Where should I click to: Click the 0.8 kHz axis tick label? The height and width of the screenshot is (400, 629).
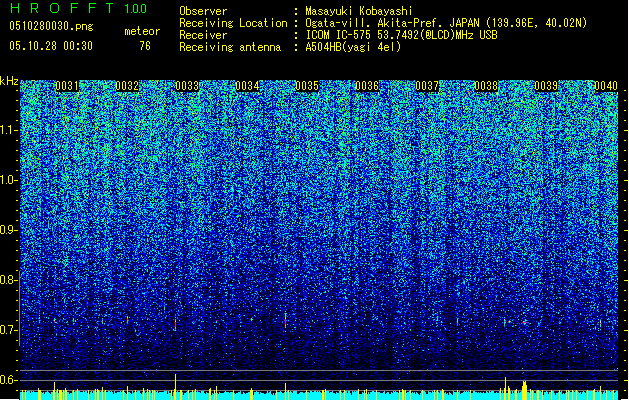pyautogui.click(x=8, y=280)
